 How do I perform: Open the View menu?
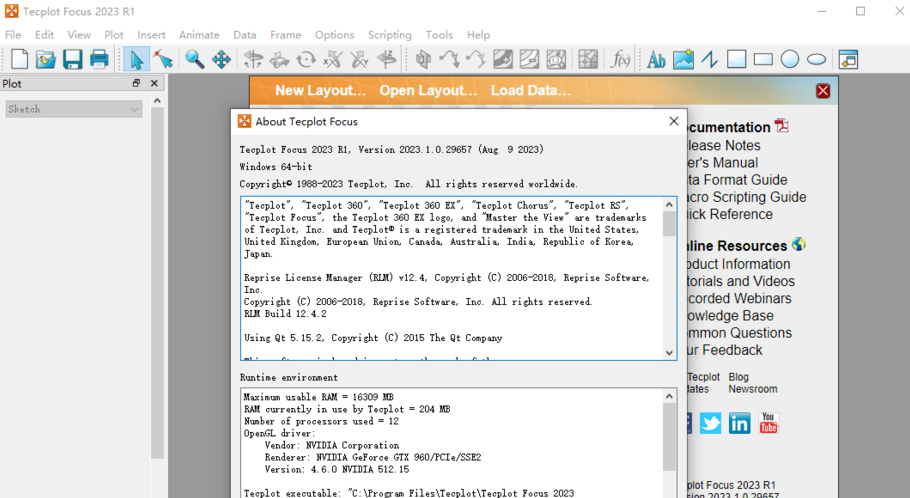point(79,35)
